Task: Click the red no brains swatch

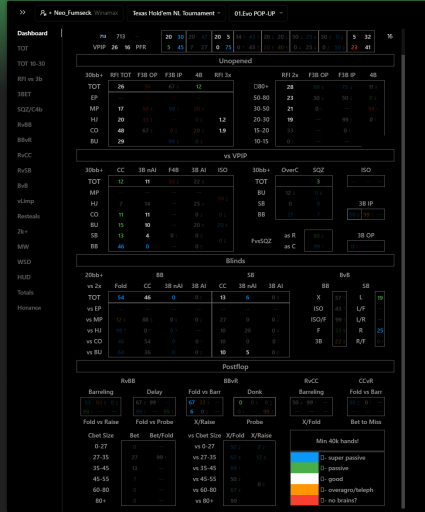Action: [x=305, y=500]
